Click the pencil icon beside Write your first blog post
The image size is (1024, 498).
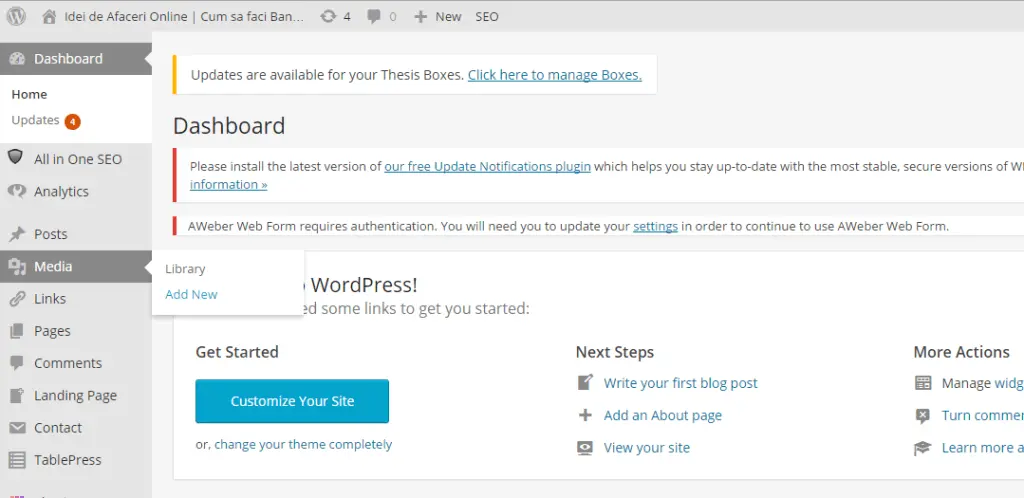pyautogui.click(x=585, y=382)
